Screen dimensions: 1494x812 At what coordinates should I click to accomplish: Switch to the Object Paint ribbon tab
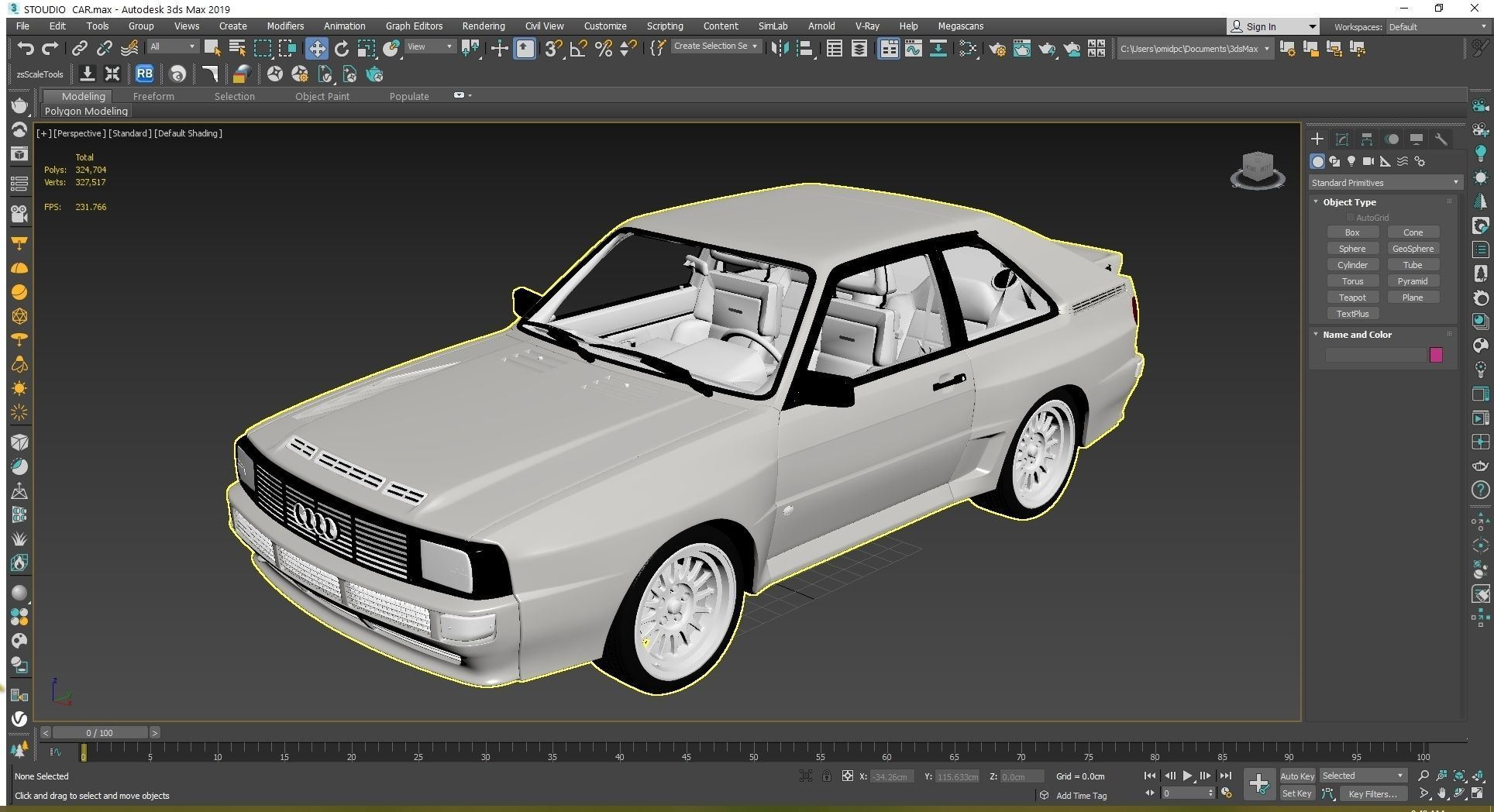pyautogui.click(x=322, y=96)
